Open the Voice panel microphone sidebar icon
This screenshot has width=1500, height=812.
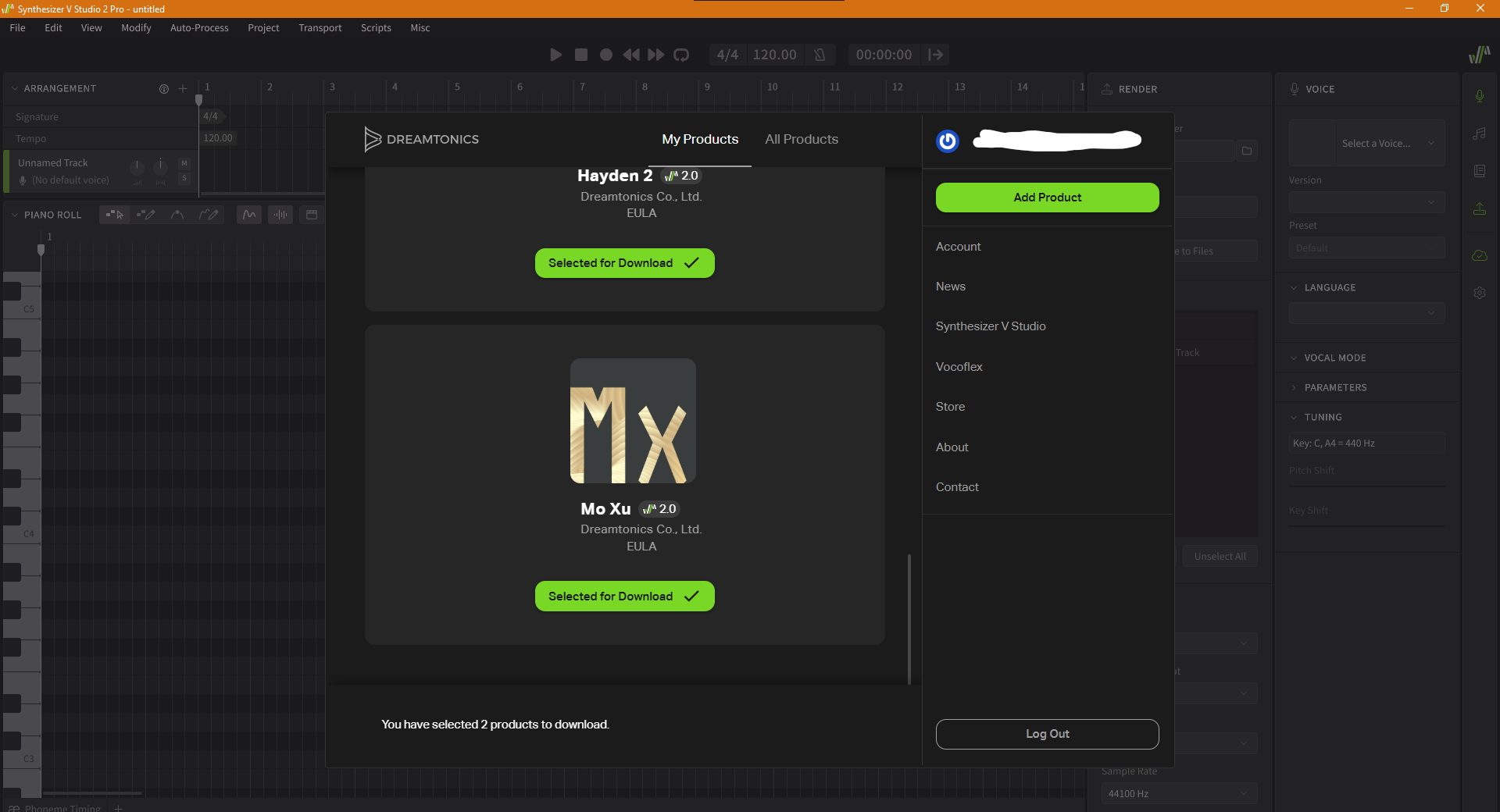pos(1480,96)
